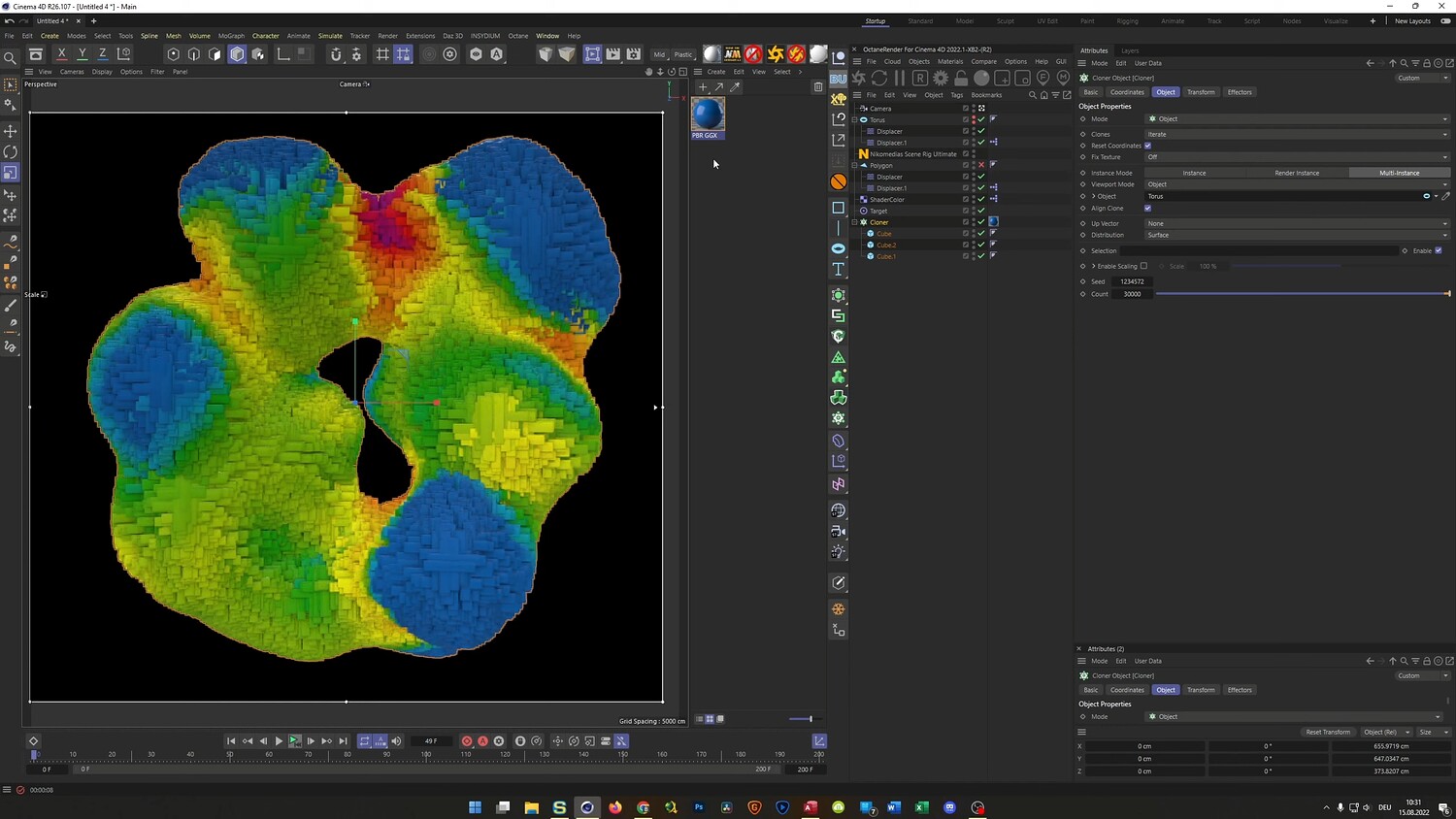Viewport: 1456px width, 819px height.
Task: Uncheck the Align Clone checkbox
Action: point(1147,208)
